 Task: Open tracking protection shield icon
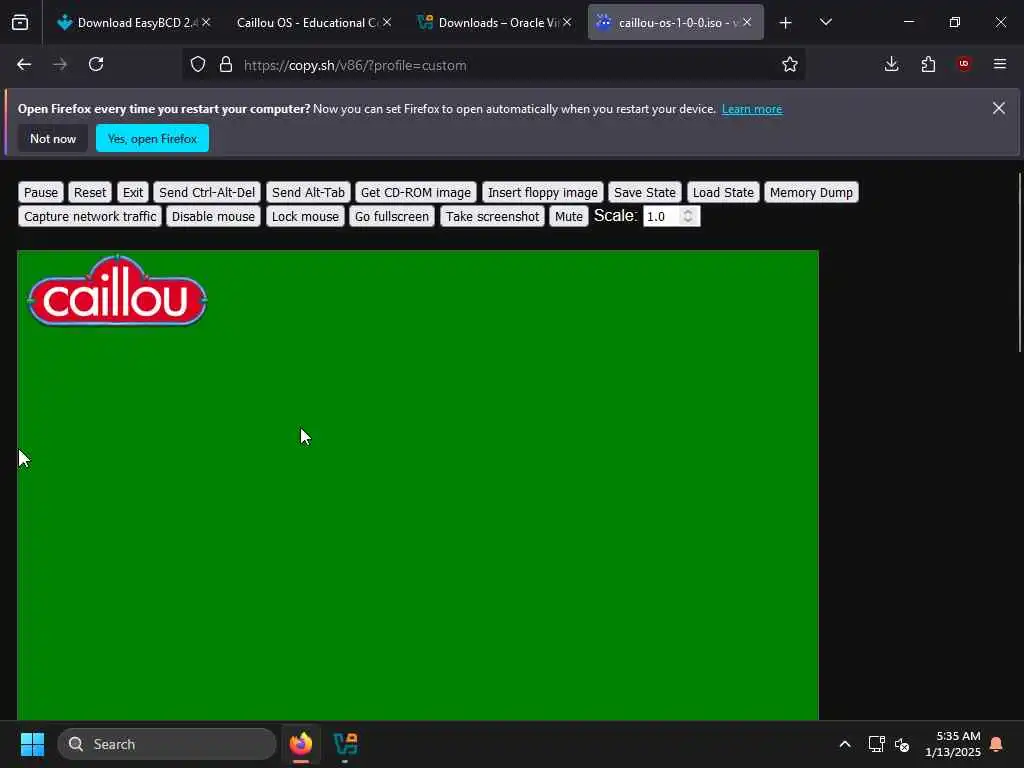pos(198,65)
